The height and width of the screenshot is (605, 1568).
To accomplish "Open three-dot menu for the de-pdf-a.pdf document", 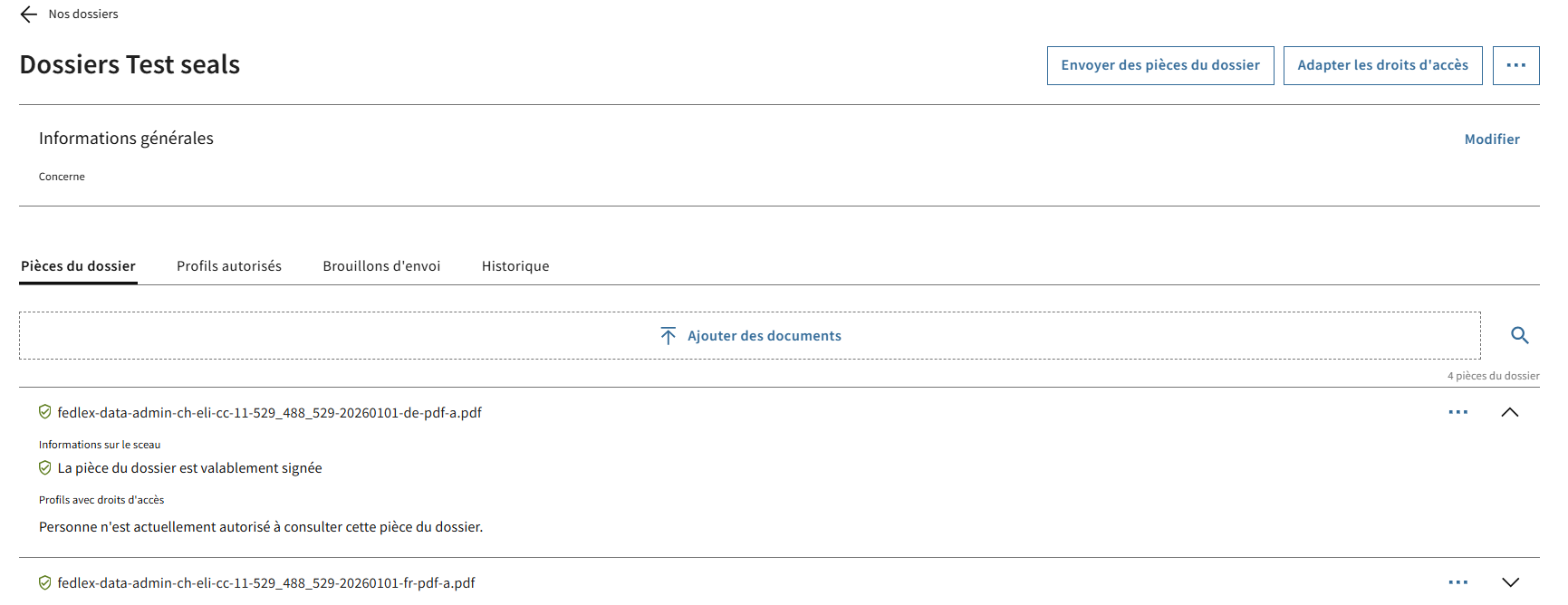I will pos(1457,412).
